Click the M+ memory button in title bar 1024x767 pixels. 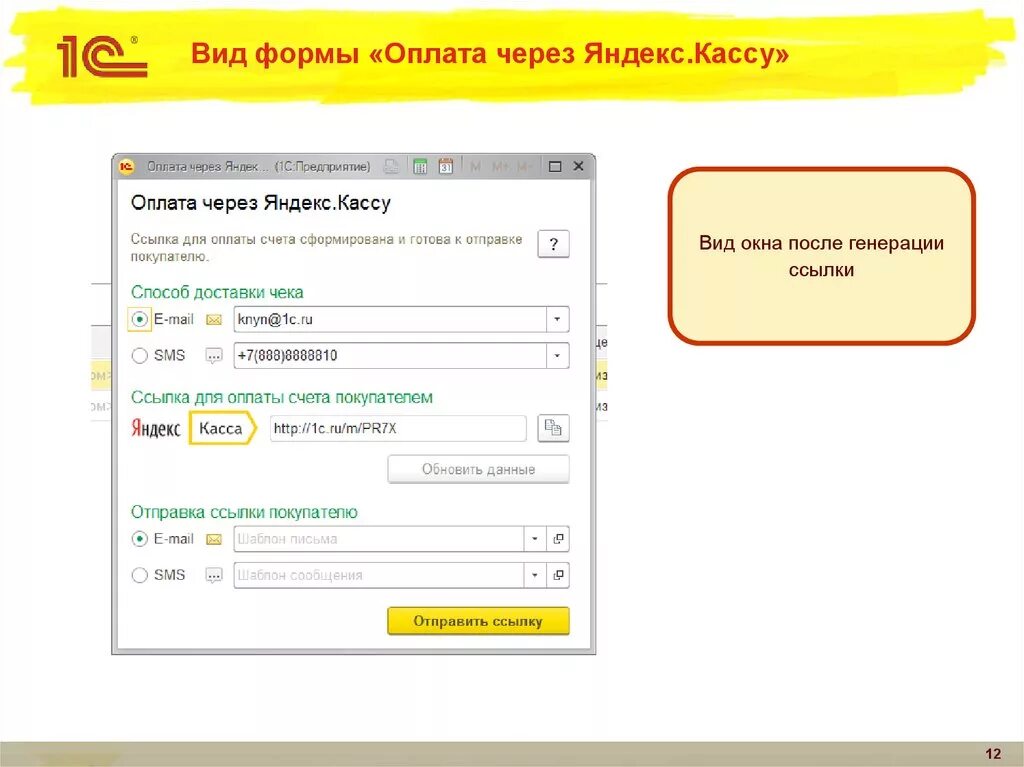tap(501, 167)
